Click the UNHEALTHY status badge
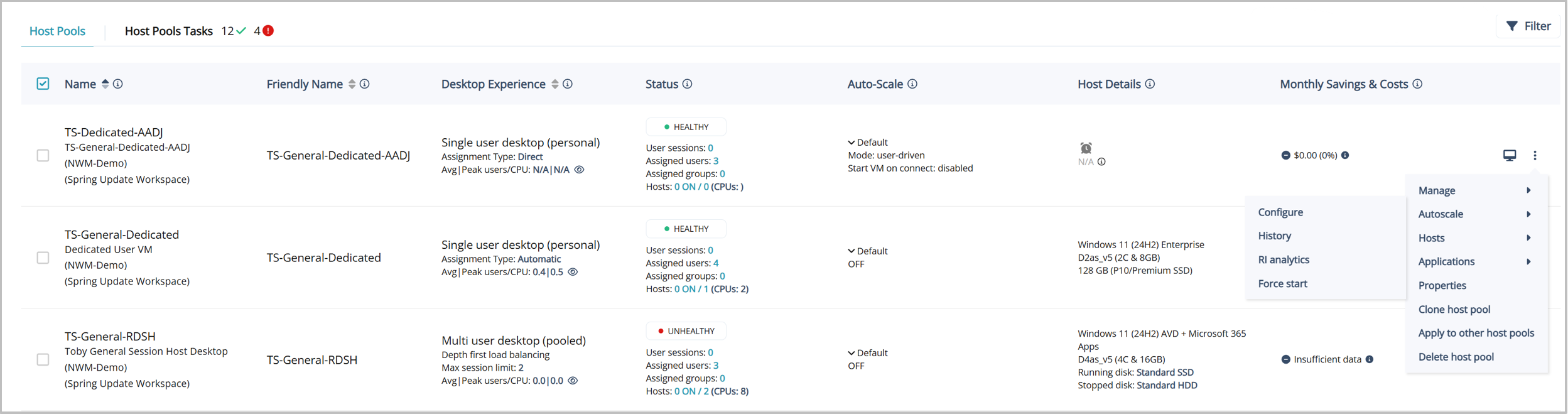1568x414 pixels. click(686, 331)
